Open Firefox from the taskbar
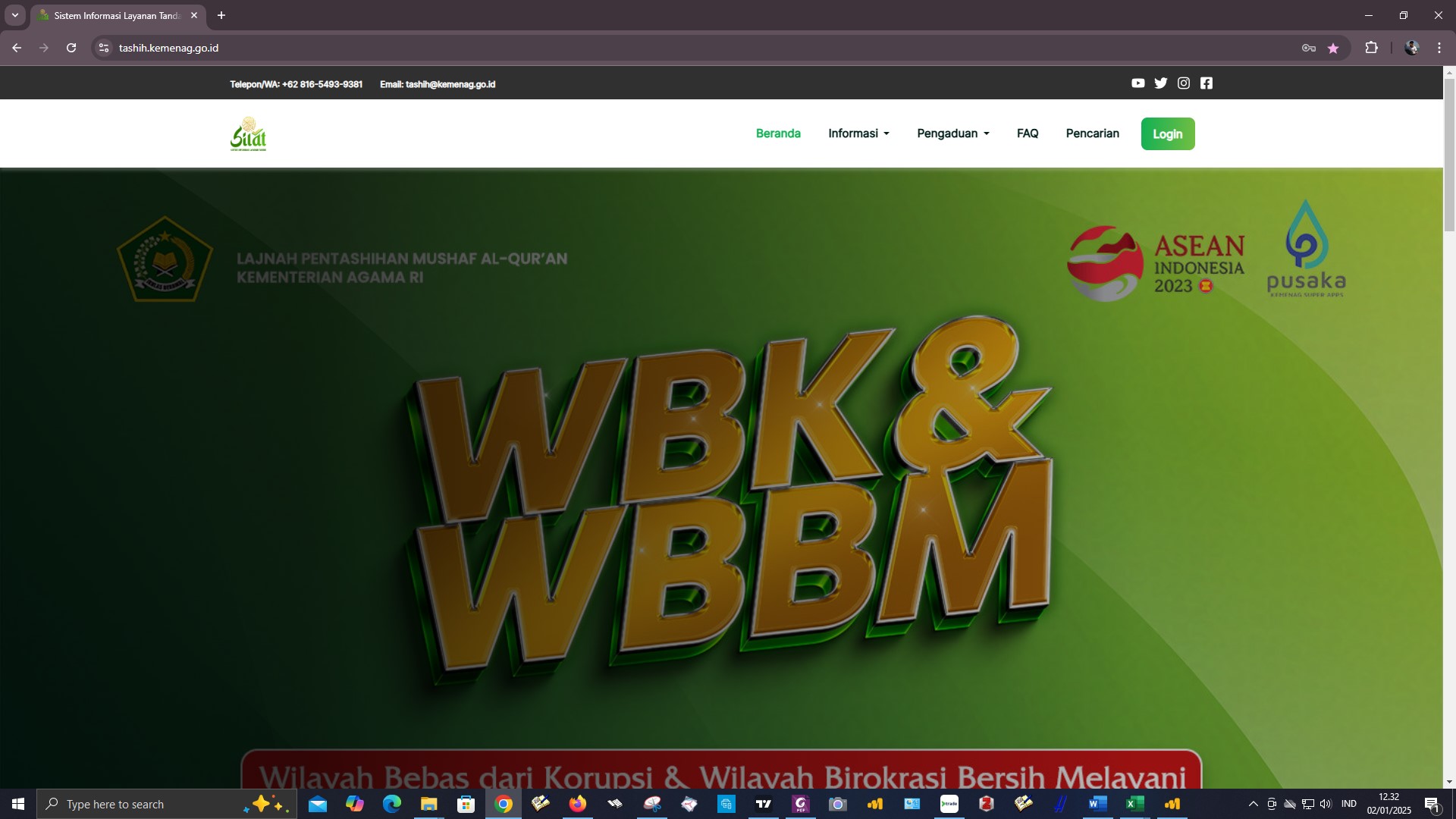The image size is (1456, 819). pos(578,804)
